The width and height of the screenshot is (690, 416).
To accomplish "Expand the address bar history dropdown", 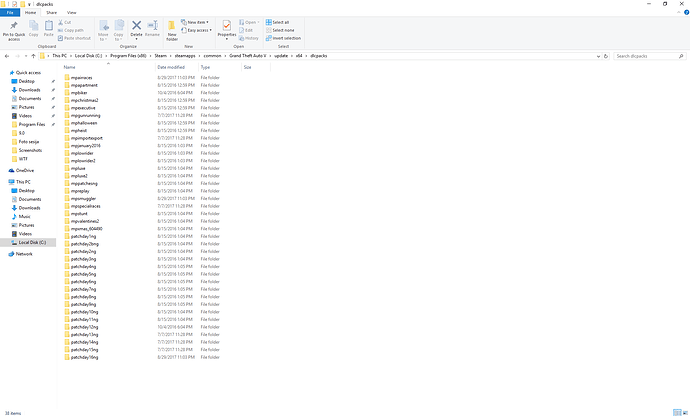I will click(598, 56).
